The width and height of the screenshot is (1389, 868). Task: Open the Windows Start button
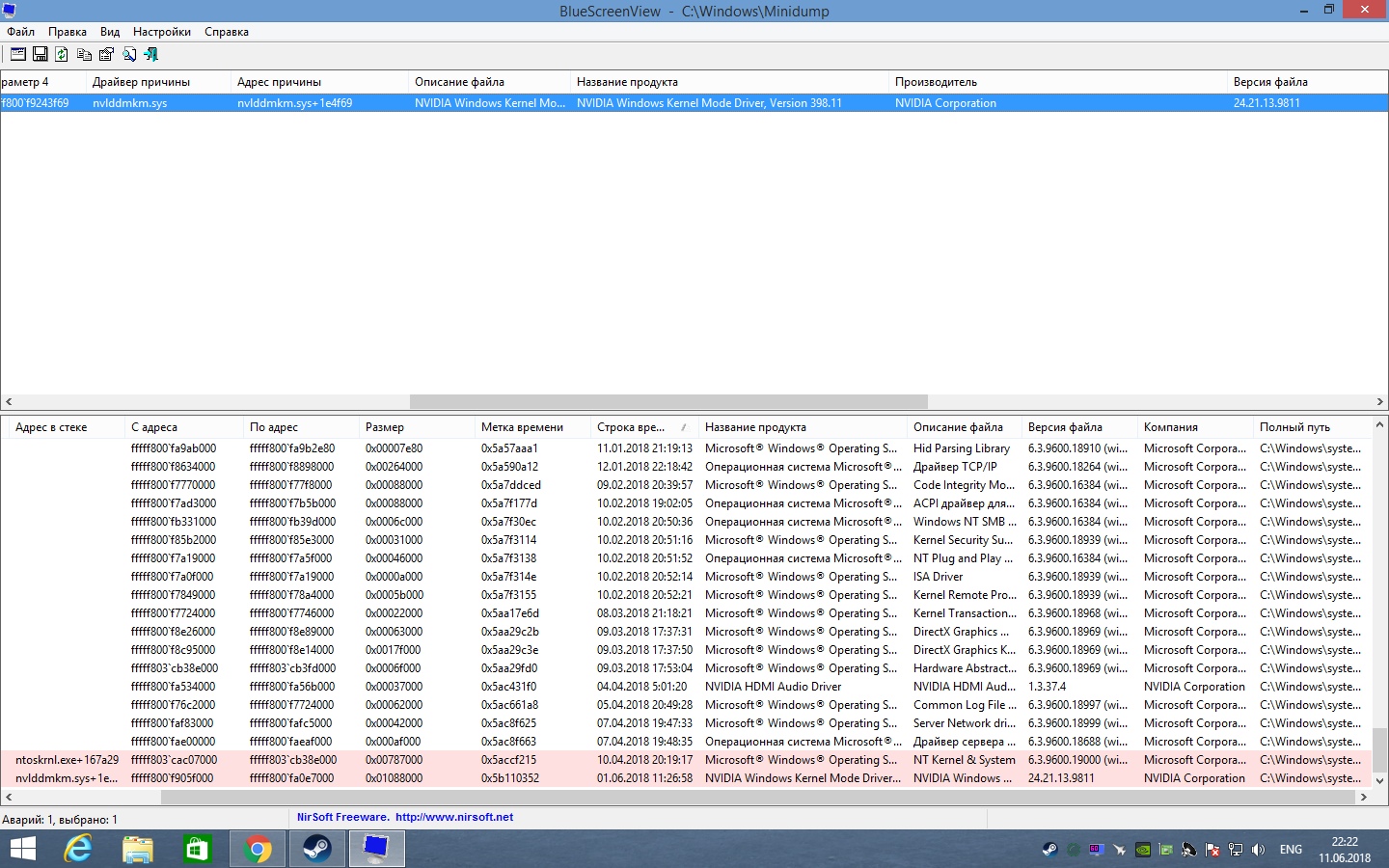[22, 849]
